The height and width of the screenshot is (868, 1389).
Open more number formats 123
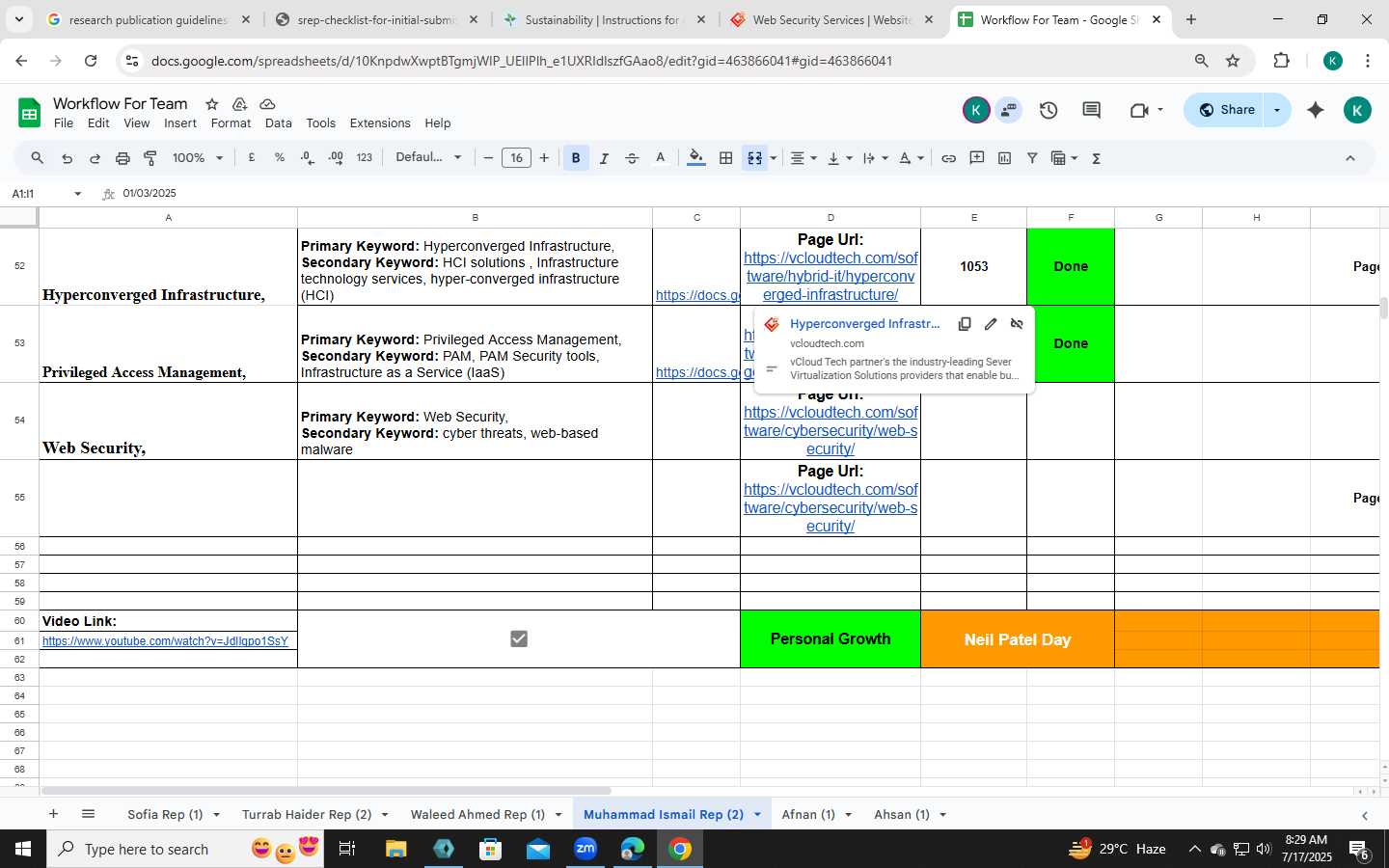pos(364,158)
